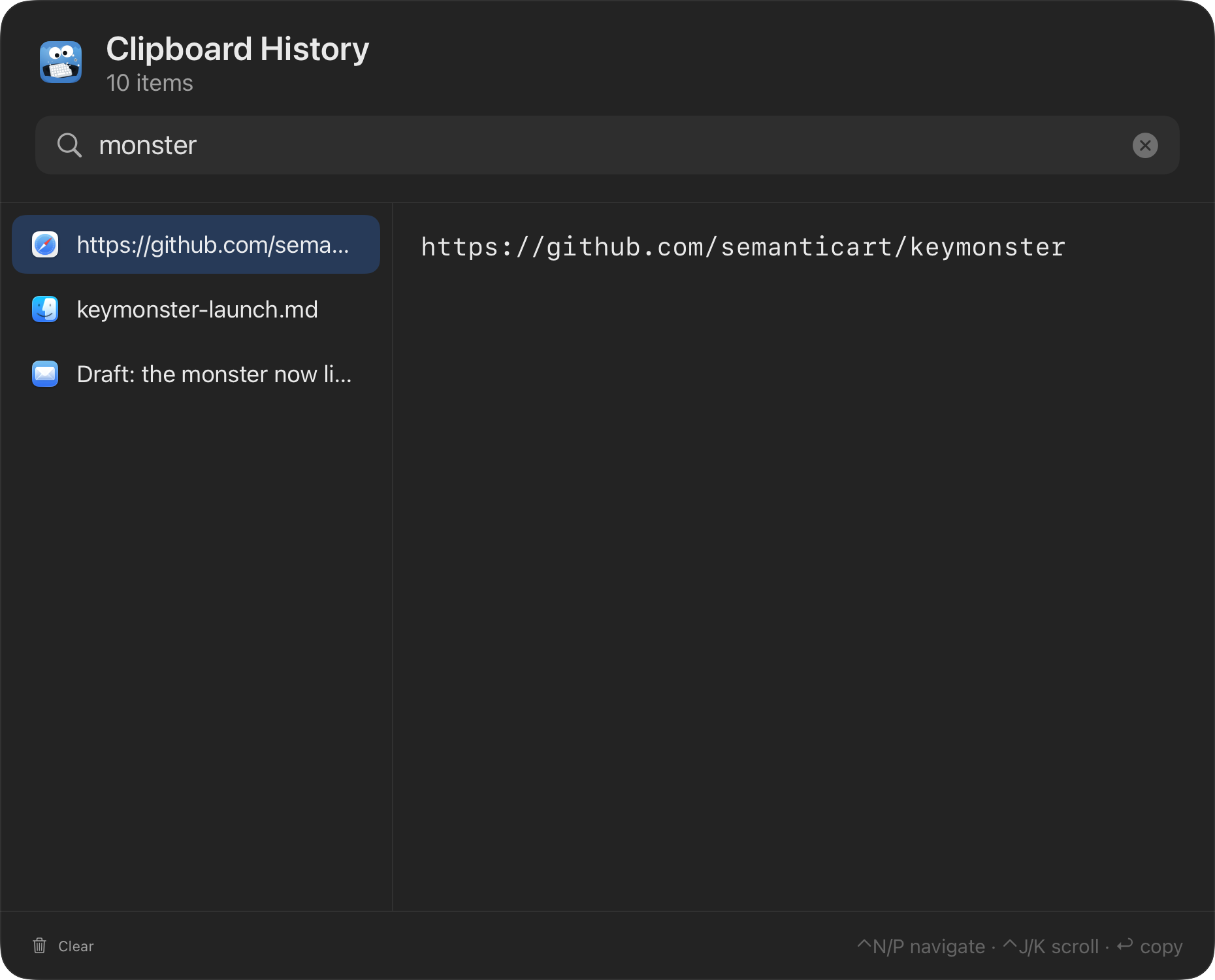1215x980 pixels.
Task: Click the trash can icon in footer
Action: (40, 945)
